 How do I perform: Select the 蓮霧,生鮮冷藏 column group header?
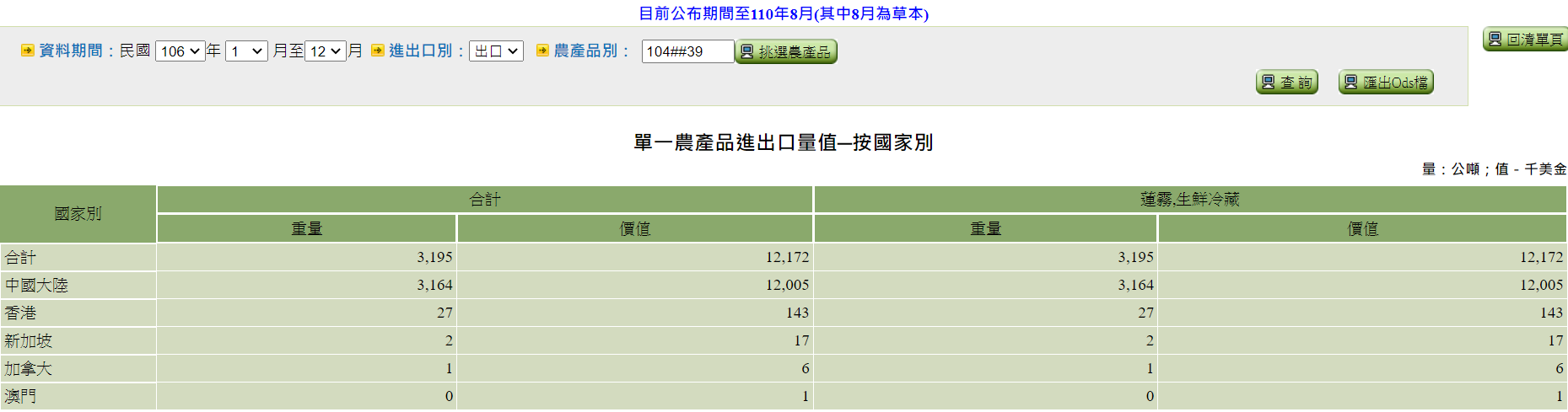click(1189, 200)
